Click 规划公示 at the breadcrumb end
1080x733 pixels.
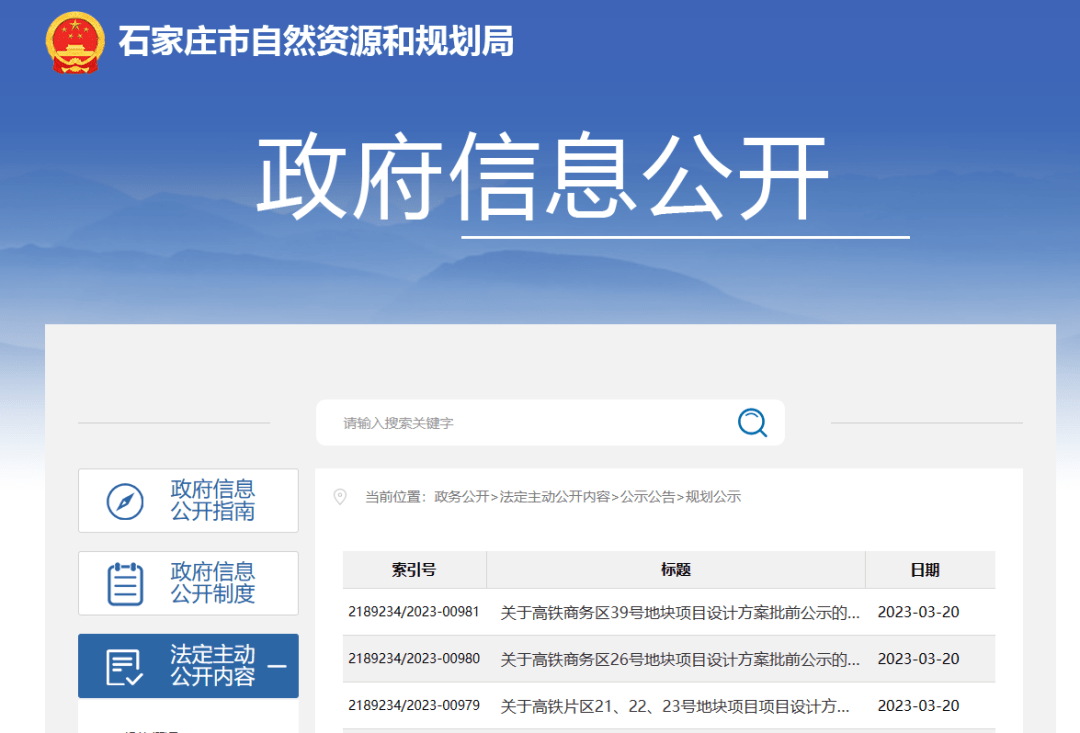(713, 497)
